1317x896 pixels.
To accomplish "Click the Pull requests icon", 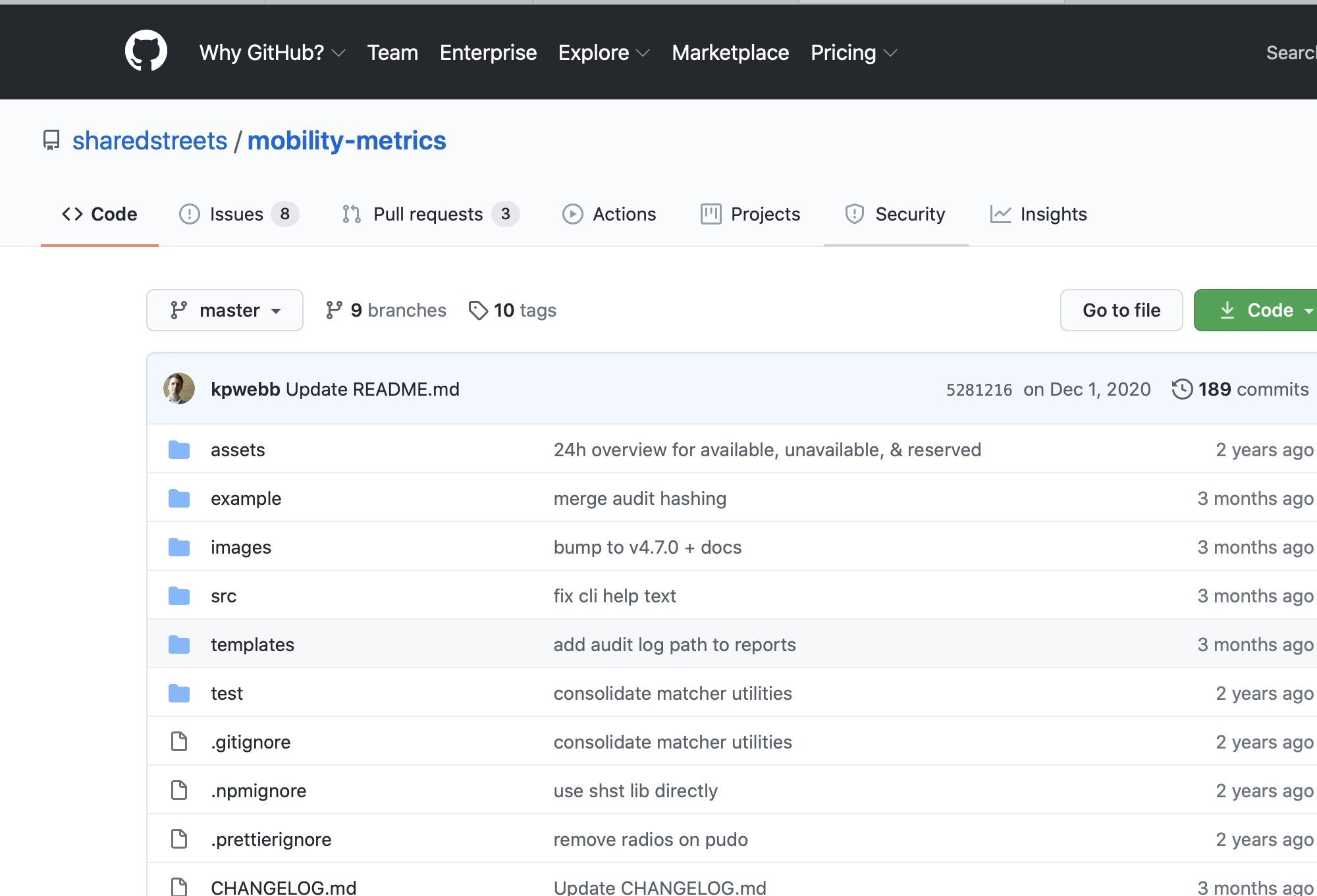I will pos(352,214).
